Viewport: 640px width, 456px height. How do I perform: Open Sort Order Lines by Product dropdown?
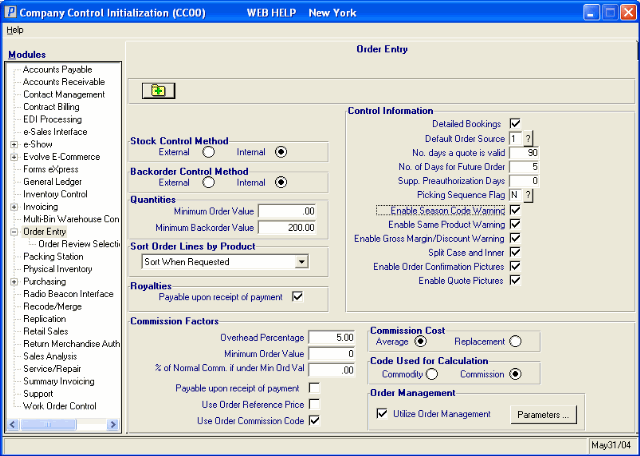click(301, 262)
